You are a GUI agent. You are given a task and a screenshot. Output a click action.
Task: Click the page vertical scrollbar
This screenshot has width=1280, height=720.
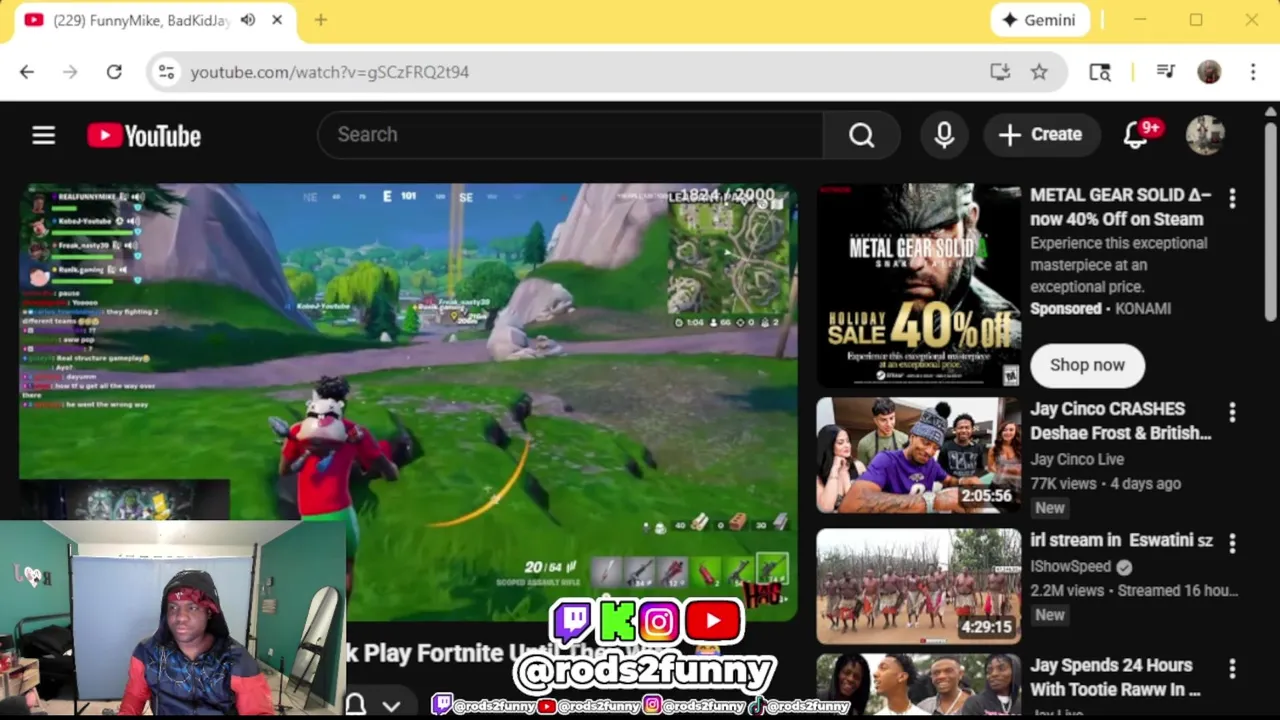(x=1270, y=220)
